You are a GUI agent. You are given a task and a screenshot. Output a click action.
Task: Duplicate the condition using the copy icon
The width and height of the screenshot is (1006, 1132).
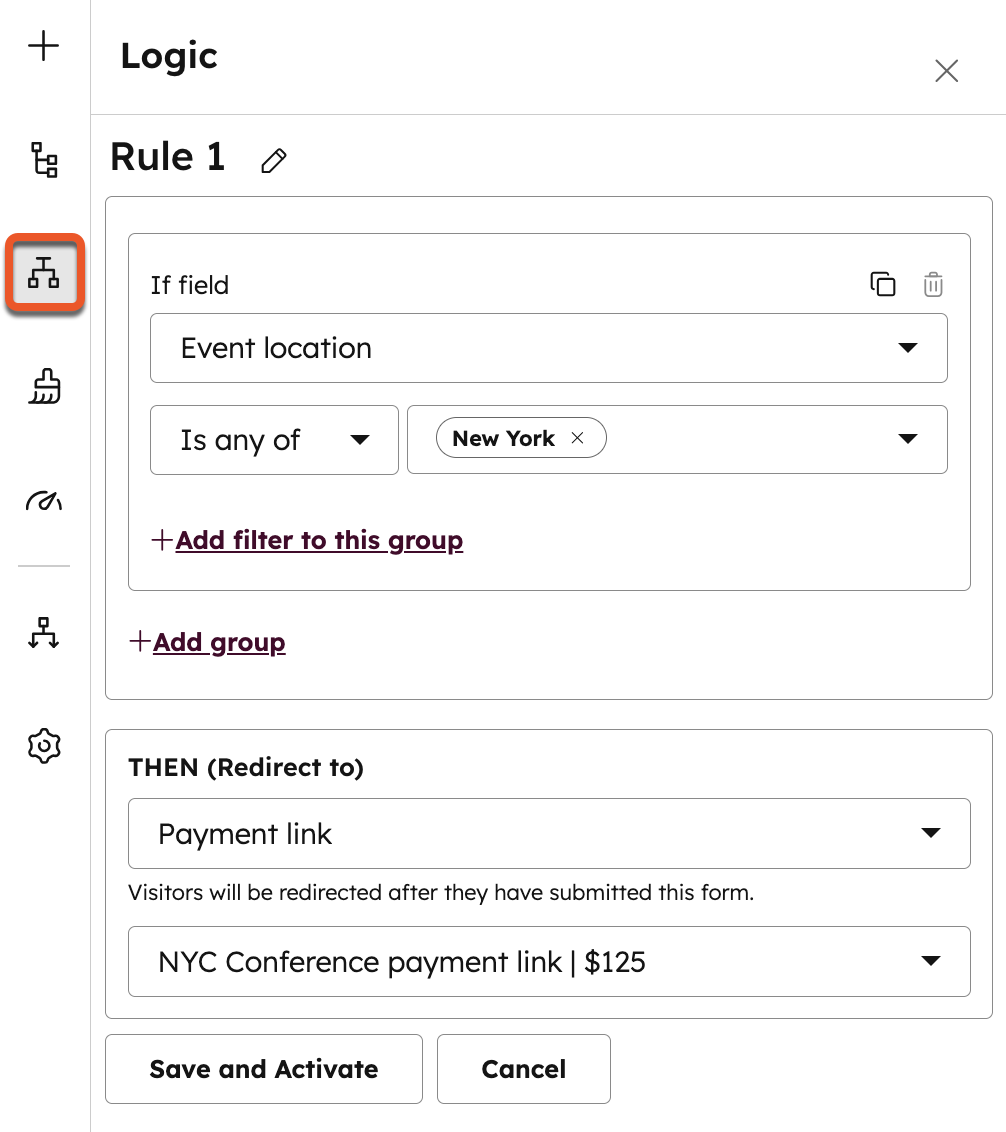(x=884, y=284)
